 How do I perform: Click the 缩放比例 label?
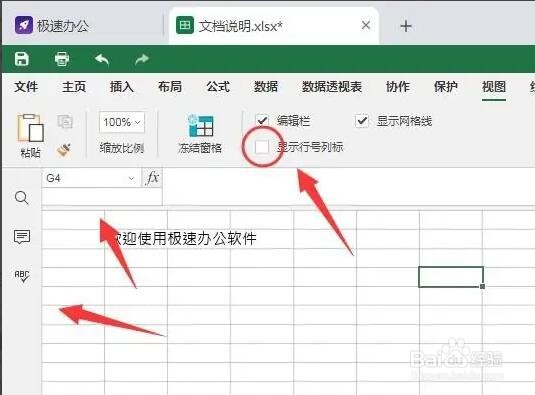[122, 148]
